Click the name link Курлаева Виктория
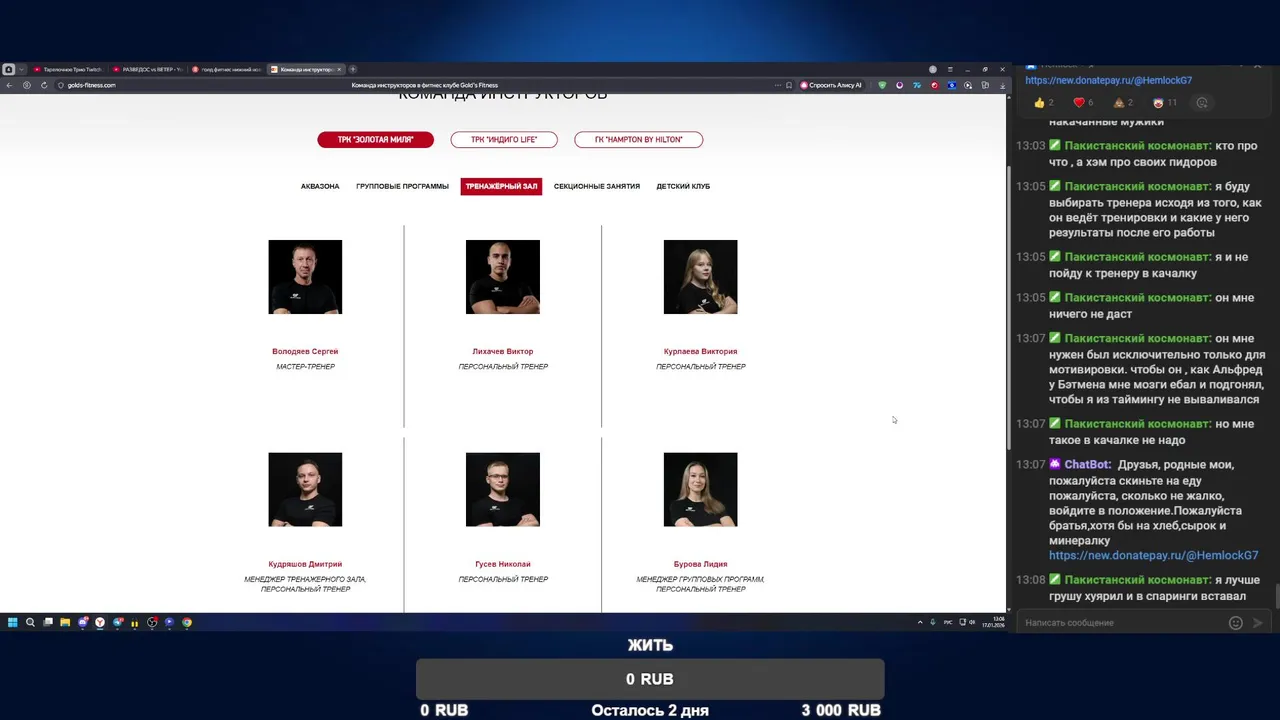 [700, 352]
